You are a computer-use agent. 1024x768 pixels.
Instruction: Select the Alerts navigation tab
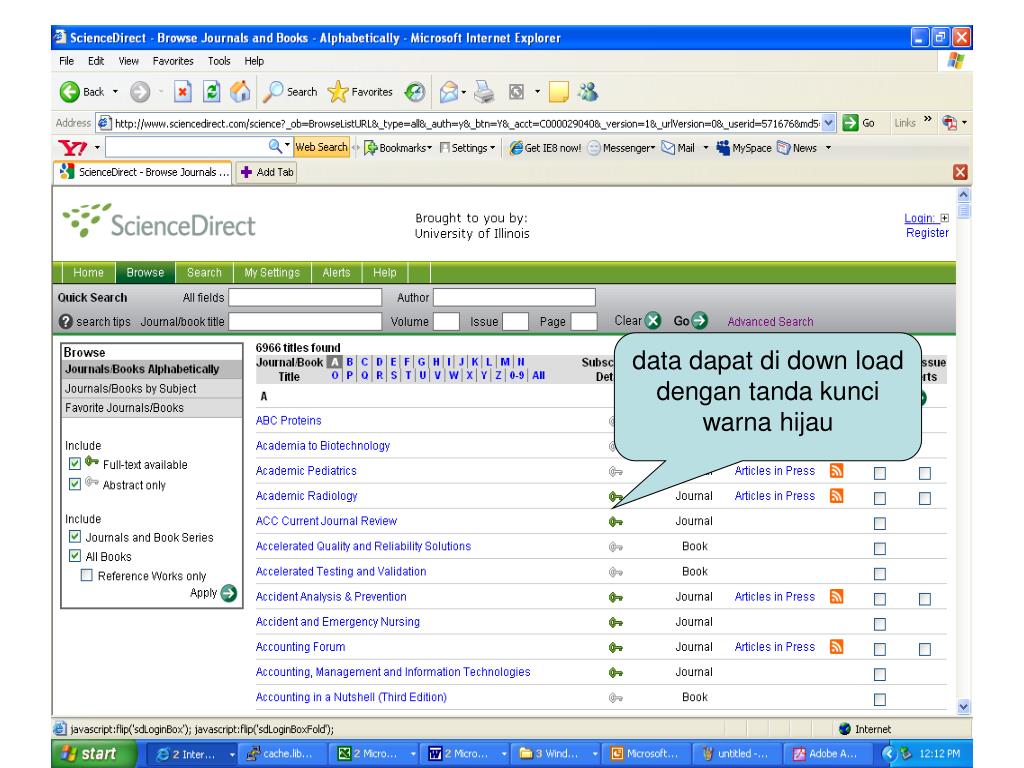pyautogui.click(x=336, y=272)
